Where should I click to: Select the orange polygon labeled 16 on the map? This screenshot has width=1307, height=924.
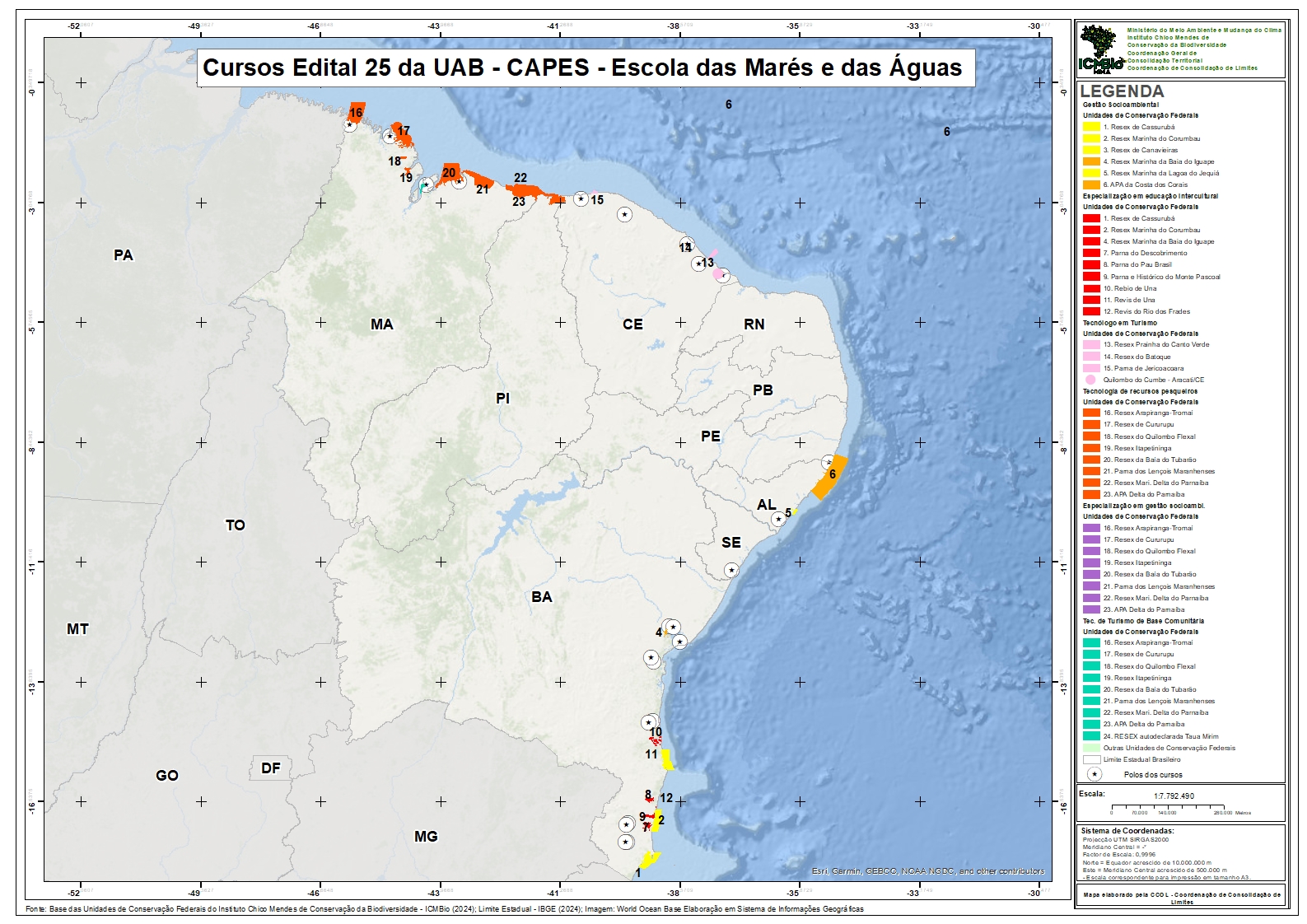357,111
